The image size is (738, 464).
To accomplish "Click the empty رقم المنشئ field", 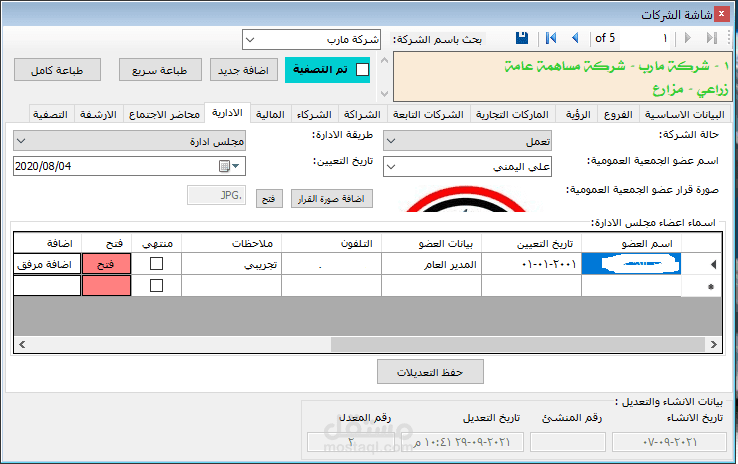I will pos(568,442).
